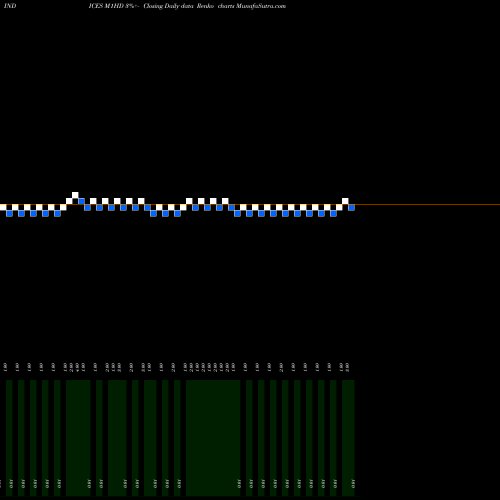This screenshot has height=500, width=500.
Task: Click the orange horizontal price line right of the bricks
Action: click(x=427, y=204)
